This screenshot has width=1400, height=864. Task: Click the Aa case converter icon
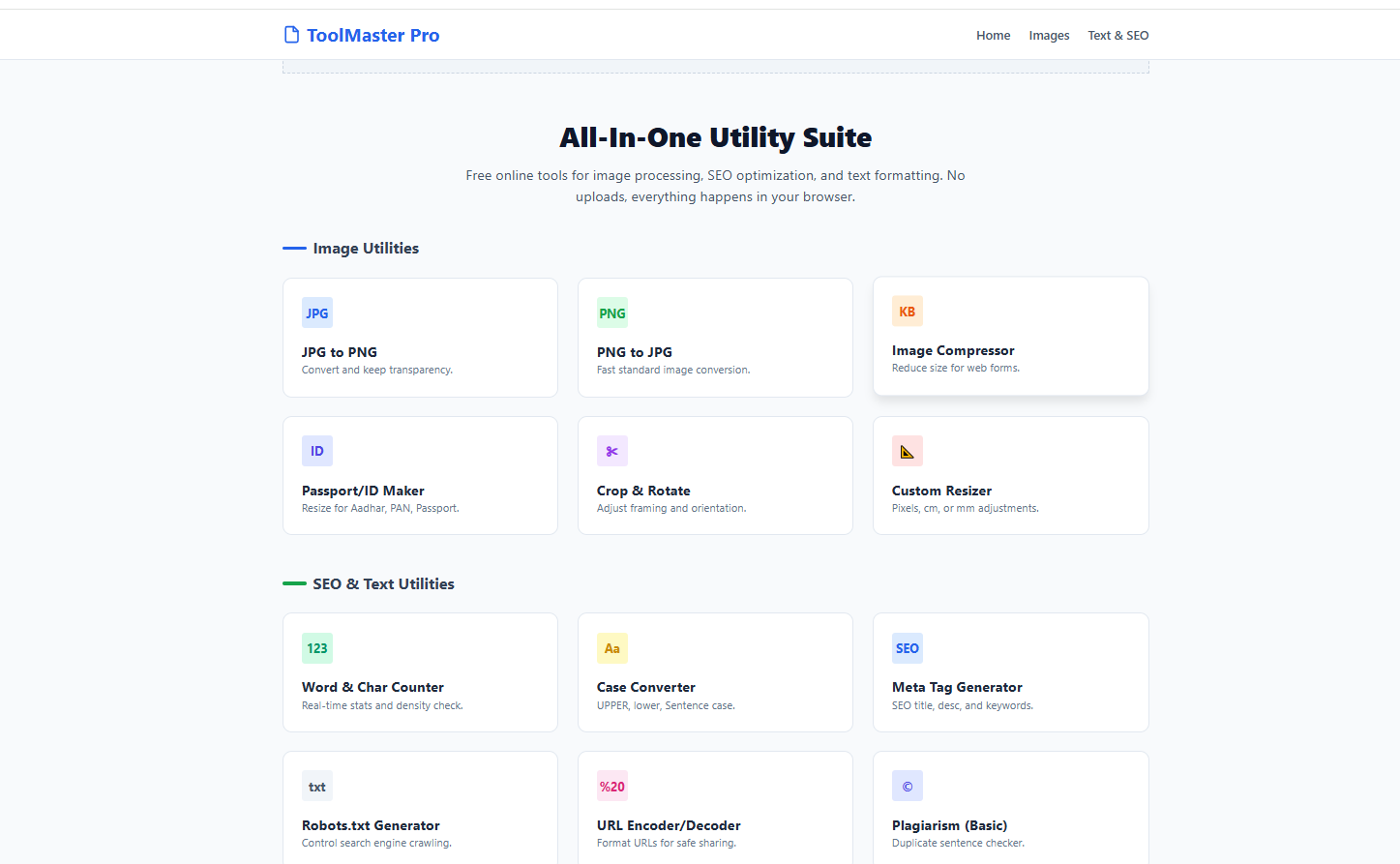[611, 648]
